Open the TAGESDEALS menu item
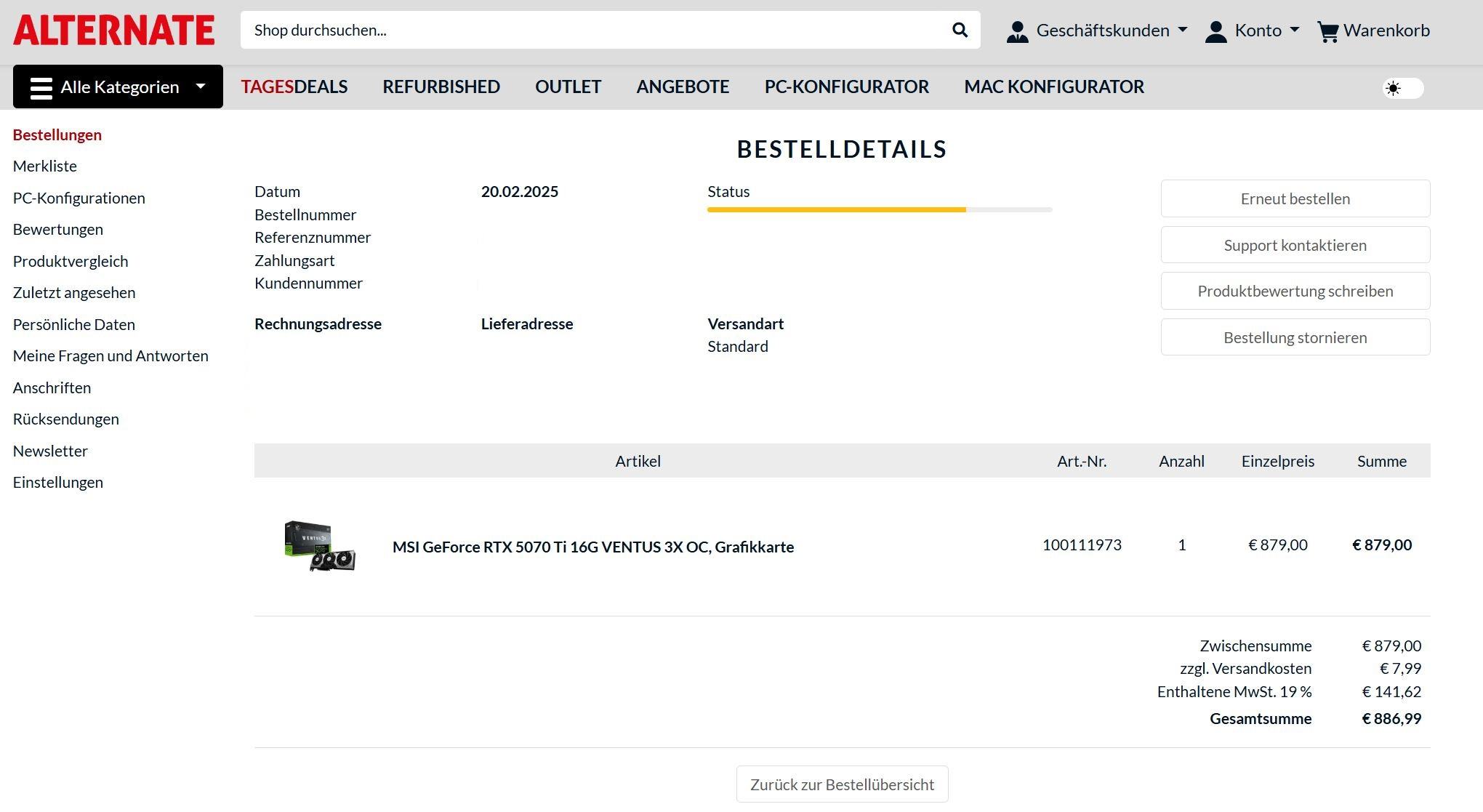The height and width of the screenshot is (812, 1483). [294, 87]
